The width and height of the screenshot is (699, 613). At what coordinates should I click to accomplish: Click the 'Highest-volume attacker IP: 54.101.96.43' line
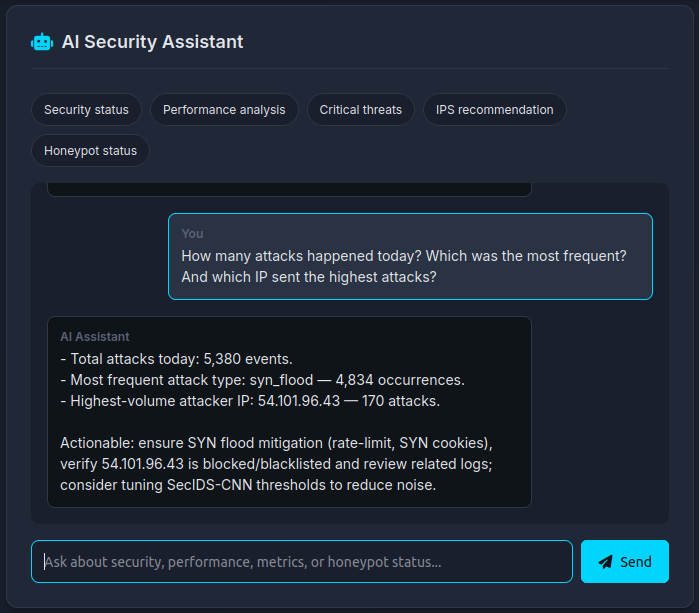pos(250,401)
